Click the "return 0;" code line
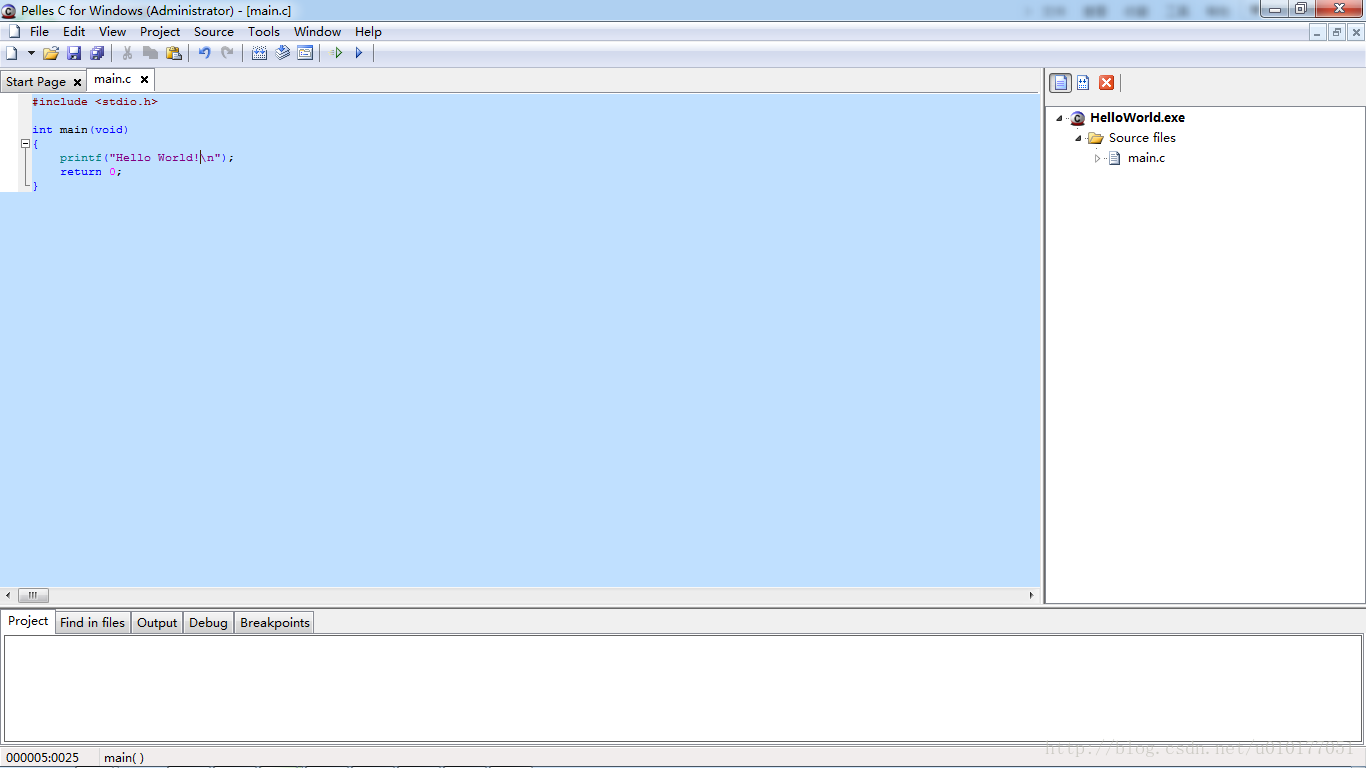This screenshot has height=768, width=1366. tap(90, 172)
